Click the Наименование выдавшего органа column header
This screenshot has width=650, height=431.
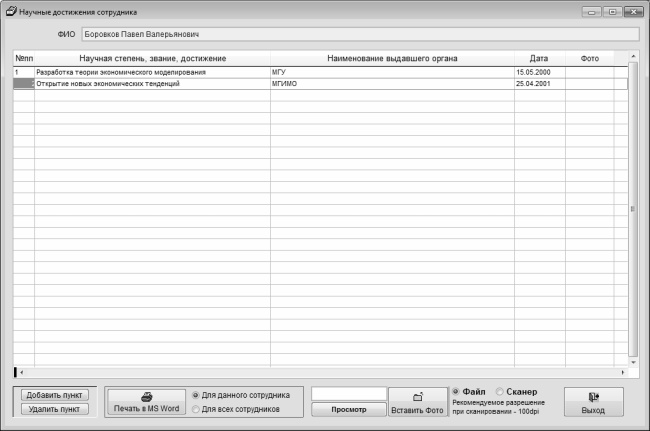[392, 59]
